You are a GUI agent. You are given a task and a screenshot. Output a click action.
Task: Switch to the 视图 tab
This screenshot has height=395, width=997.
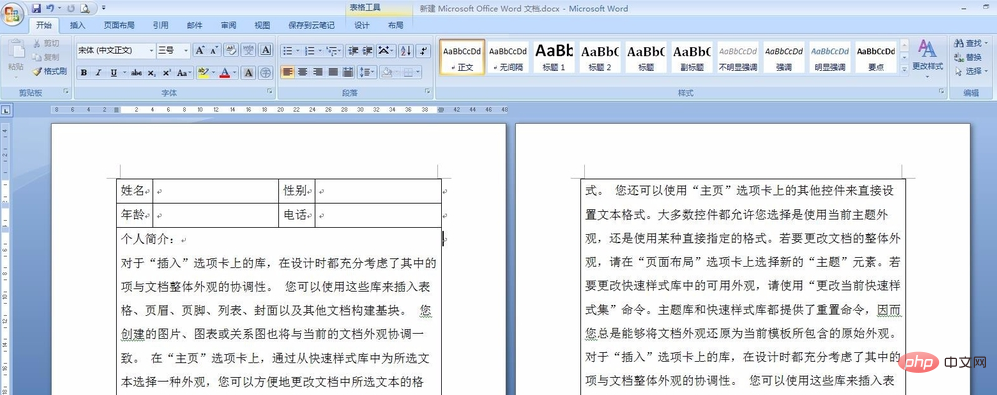(262, 25)
